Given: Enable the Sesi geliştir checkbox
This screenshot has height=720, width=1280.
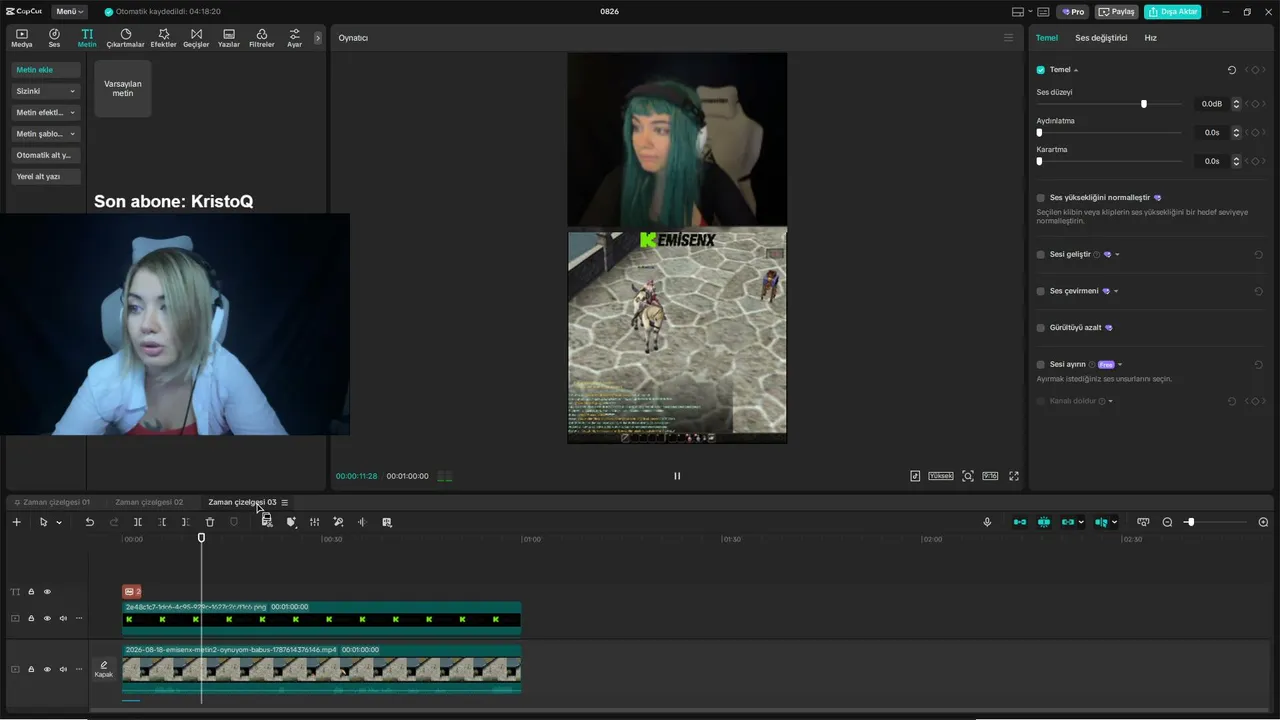Looking at the screenshot, I should (x=1040, y=255).
